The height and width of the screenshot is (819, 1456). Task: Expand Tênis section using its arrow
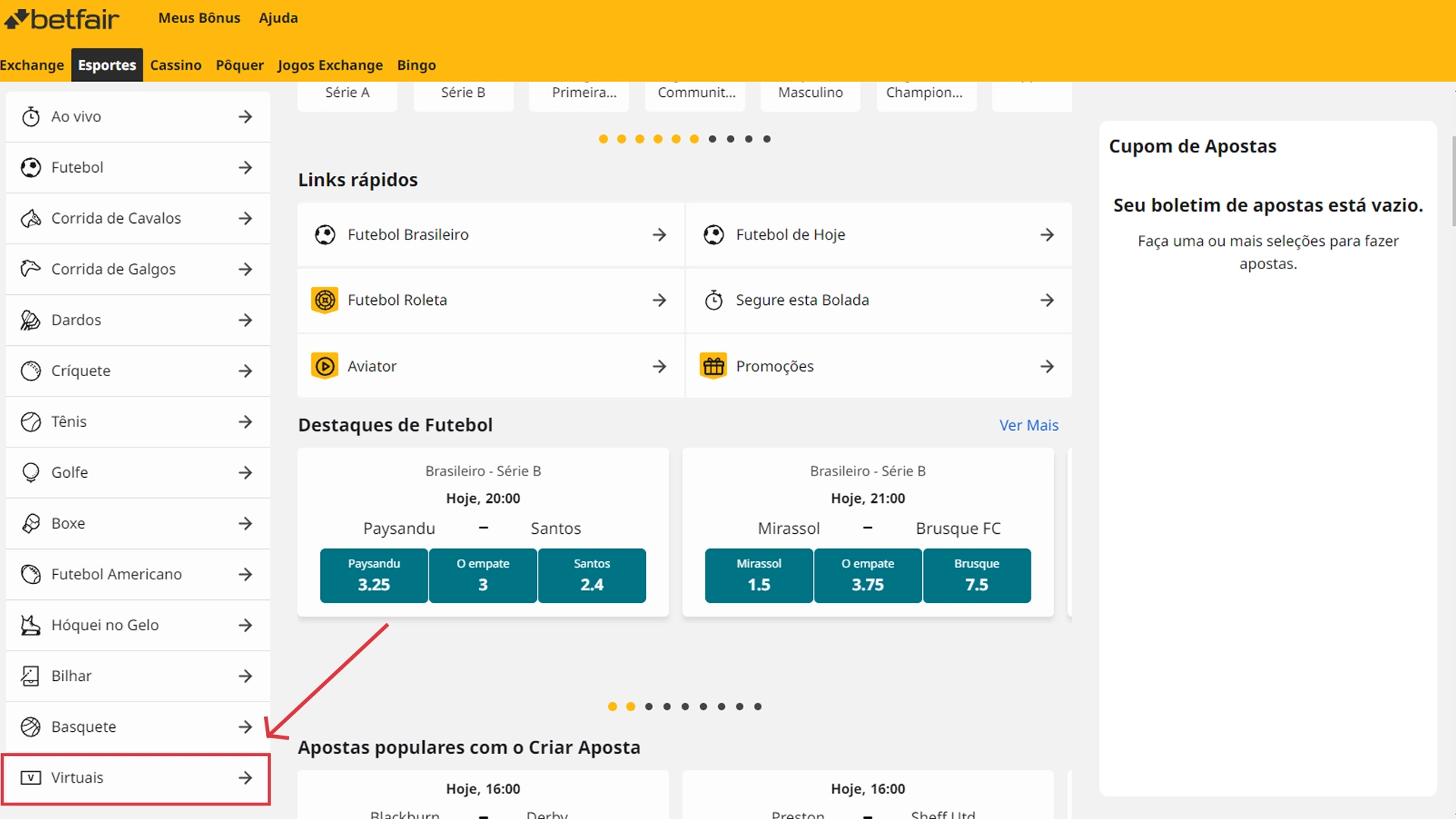click(245, 422)
